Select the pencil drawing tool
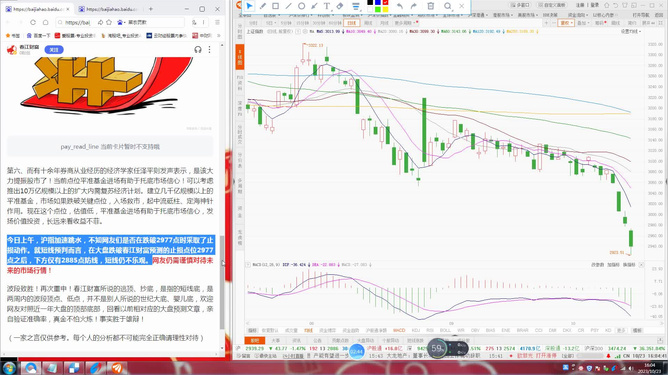This screenshot has height=375, width=668. coord(263,6)
